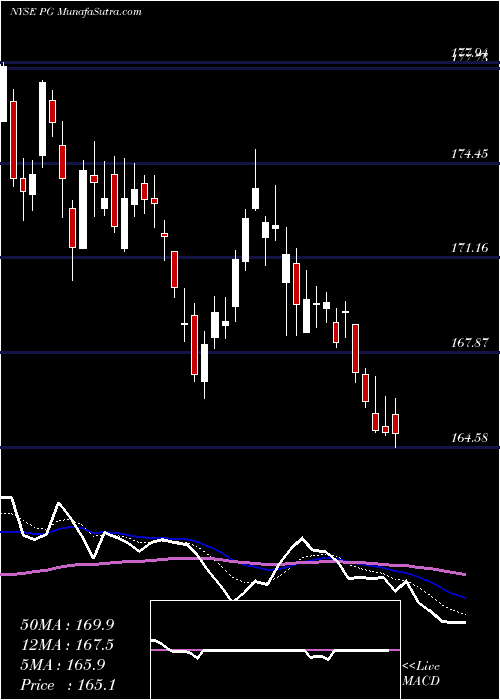Click inside the Live MACD inset chart
Screen dimensions: 500x700
click(275, 650)
